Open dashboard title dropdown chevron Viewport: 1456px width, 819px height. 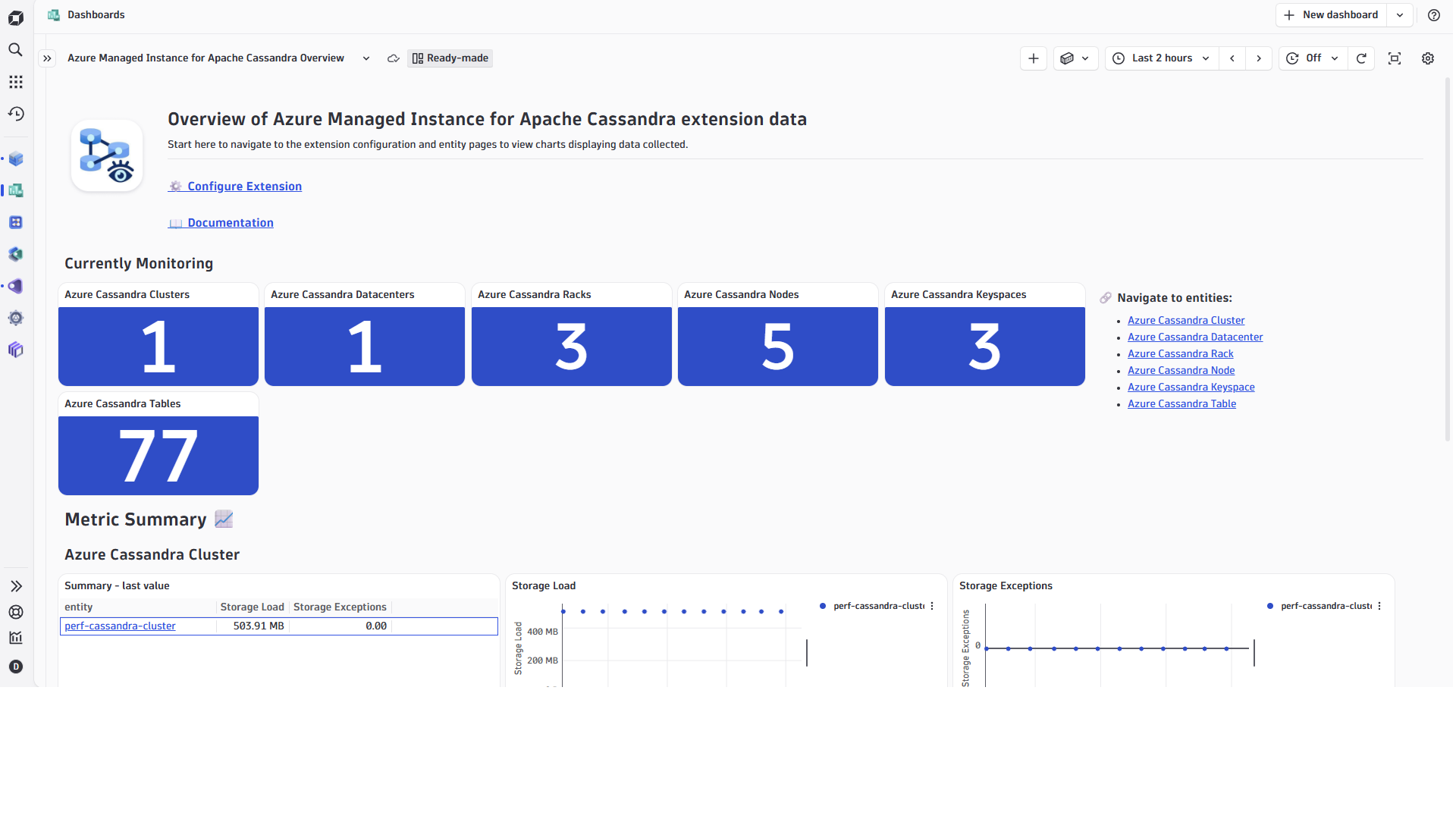366,58
